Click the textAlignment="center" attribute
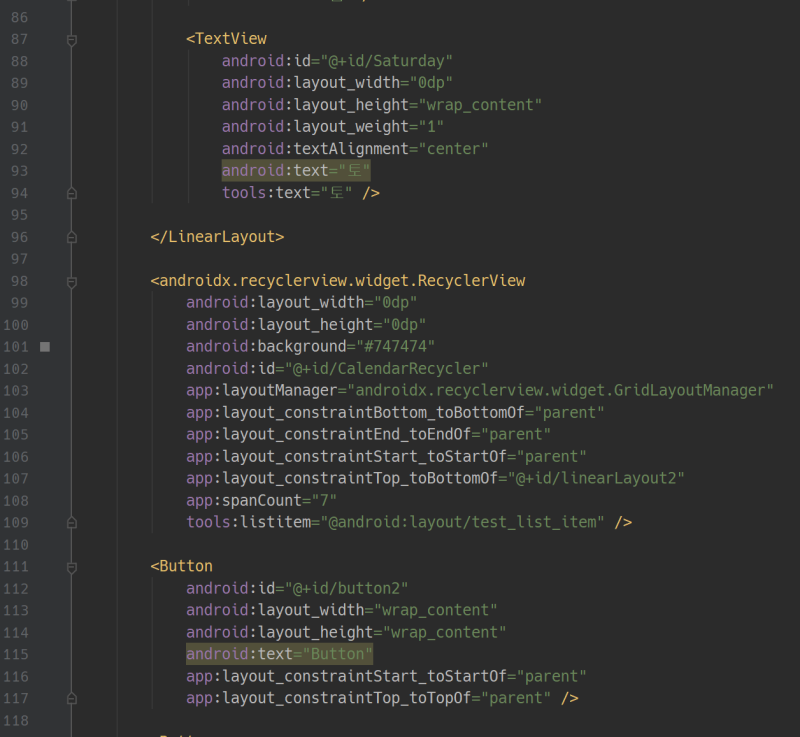The width and height of the screenshot is (800, 737). (391, 149)
